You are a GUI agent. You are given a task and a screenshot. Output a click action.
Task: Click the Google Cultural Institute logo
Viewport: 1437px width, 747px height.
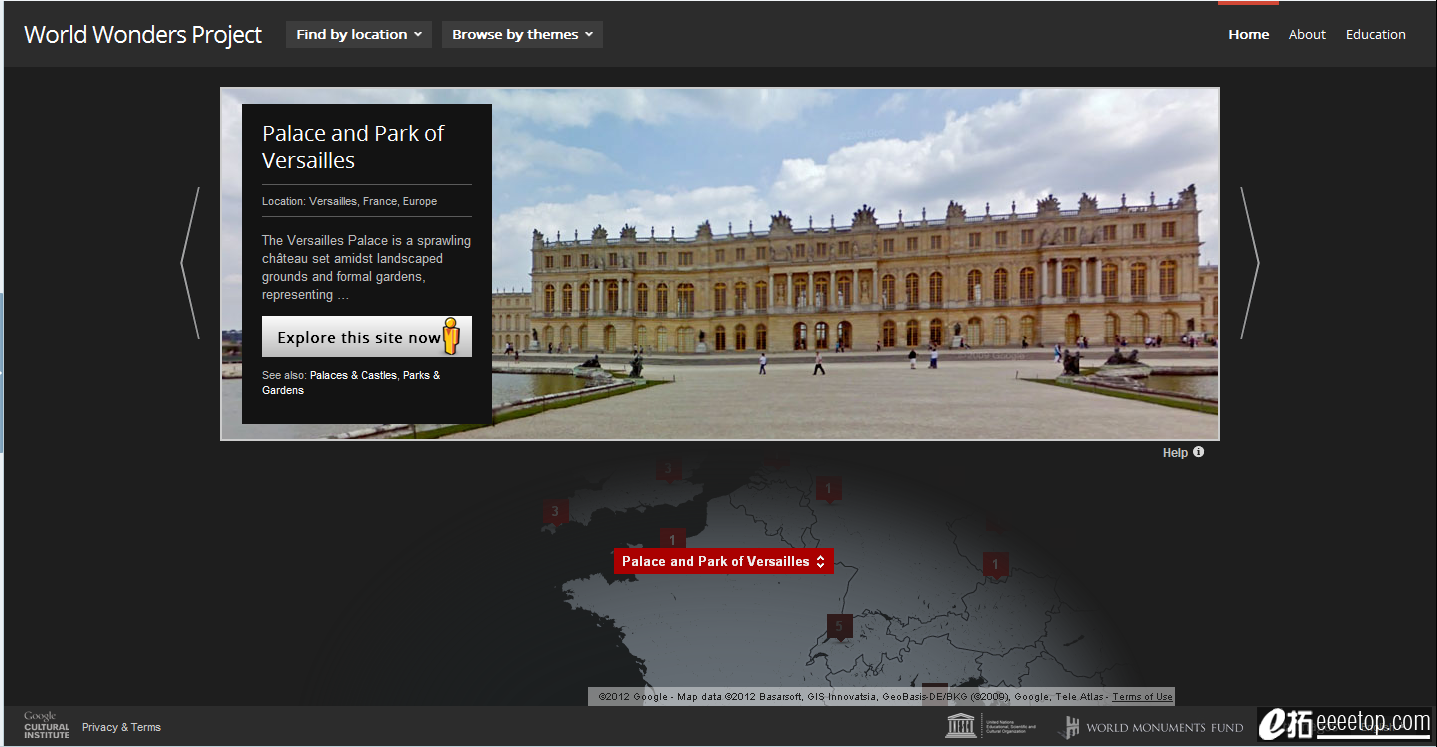click(x=46, y=725)
